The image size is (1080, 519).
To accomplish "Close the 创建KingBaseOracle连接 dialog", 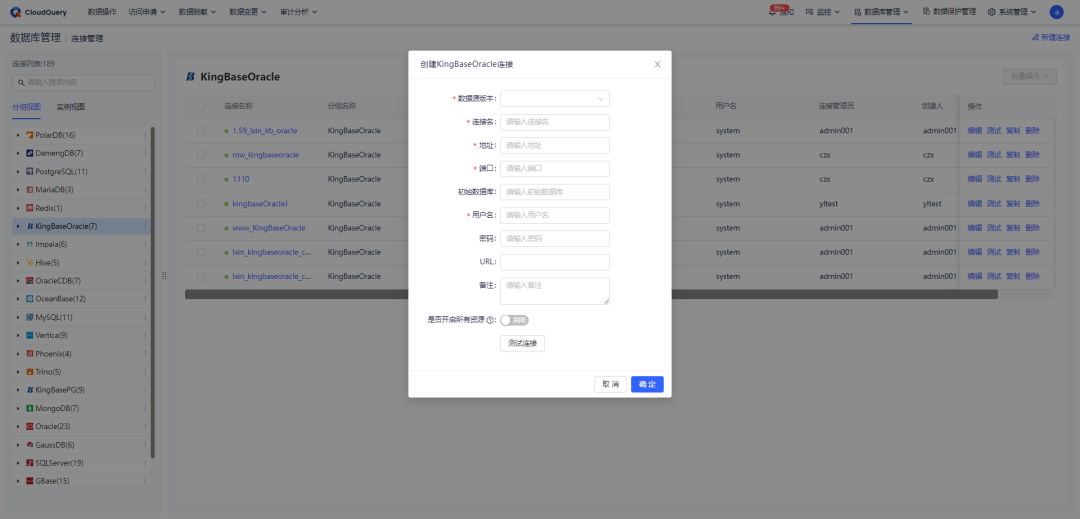I will tap(657, 64).
